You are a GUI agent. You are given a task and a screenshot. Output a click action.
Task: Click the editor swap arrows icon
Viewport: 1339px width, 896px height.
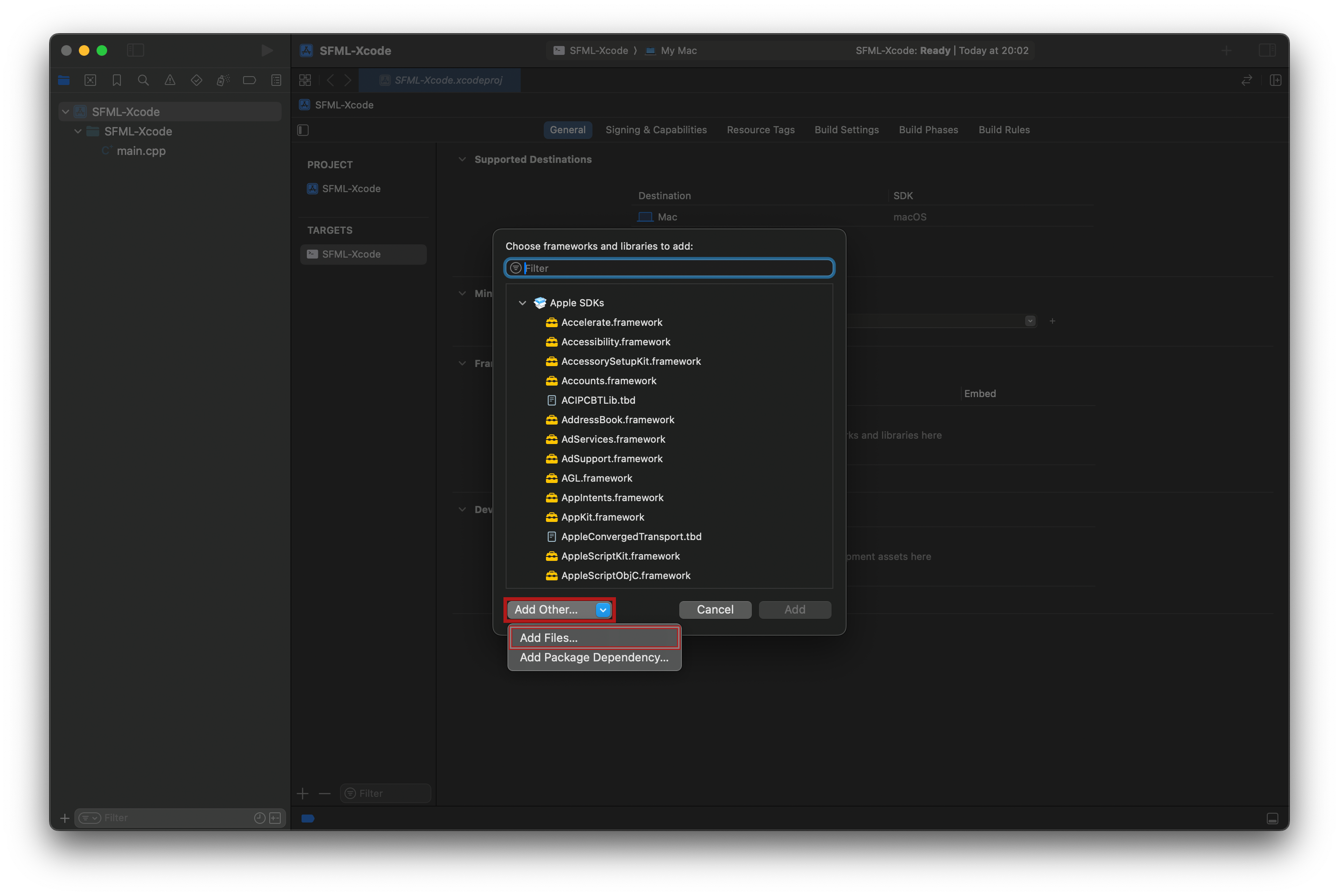coord(1246,80)
